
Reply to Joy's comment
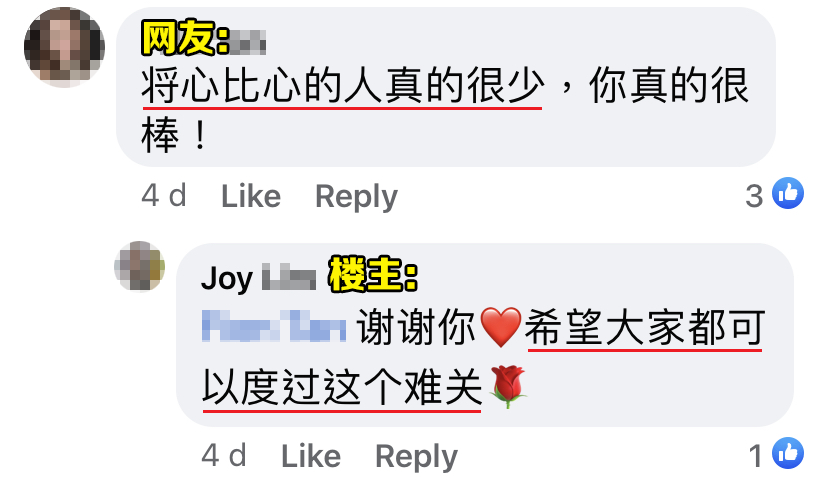(x=416, y=457)
